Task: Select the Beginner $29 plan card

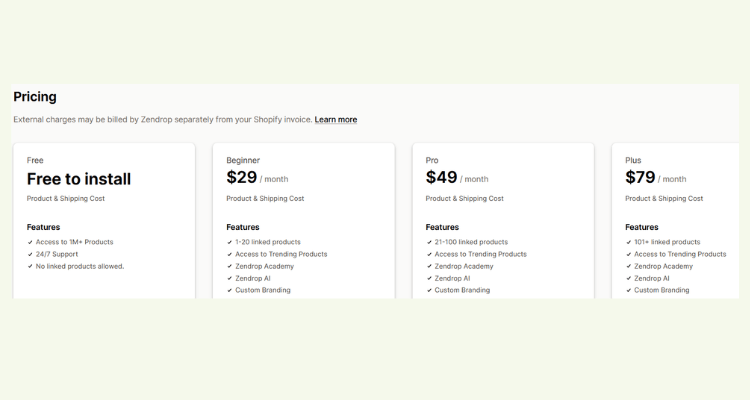Action: click(x=304, y=221)
